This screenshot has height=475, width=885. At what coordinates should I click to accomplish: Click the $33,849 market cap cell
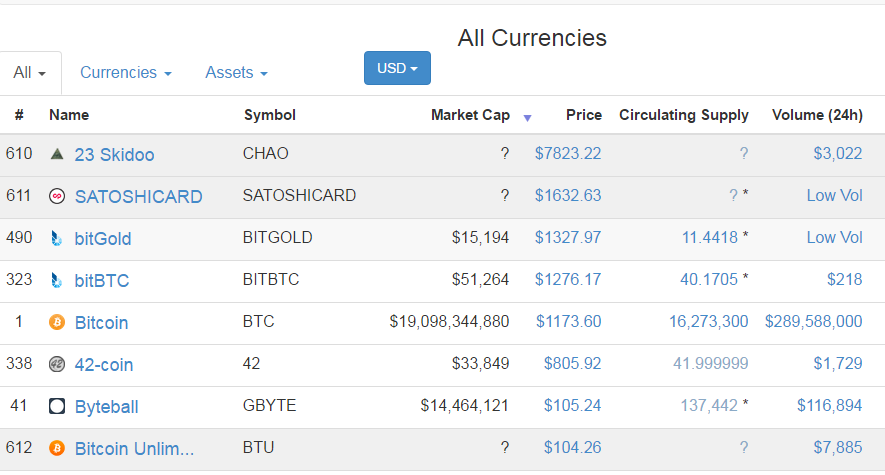(x=480, y=363)
